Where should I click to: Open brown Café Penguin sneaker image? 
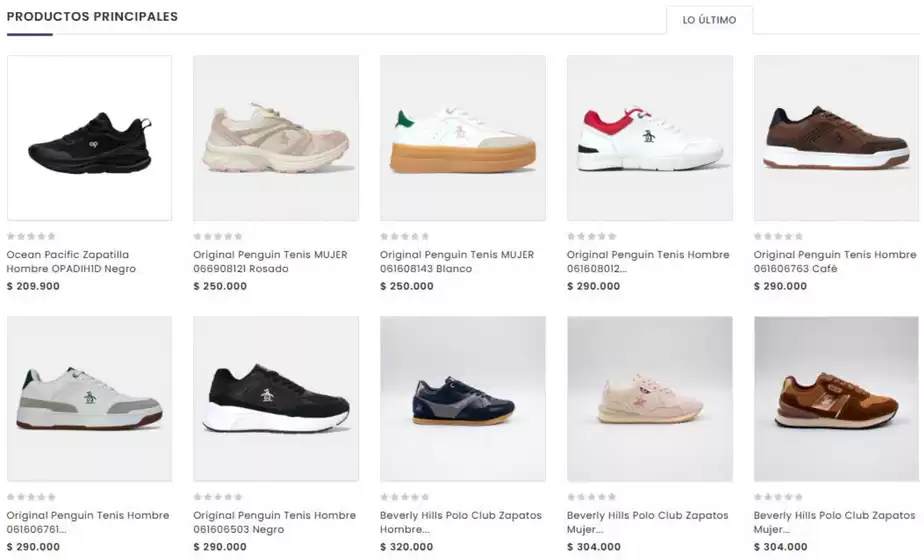pyautogui.click(x=836, y=138)
